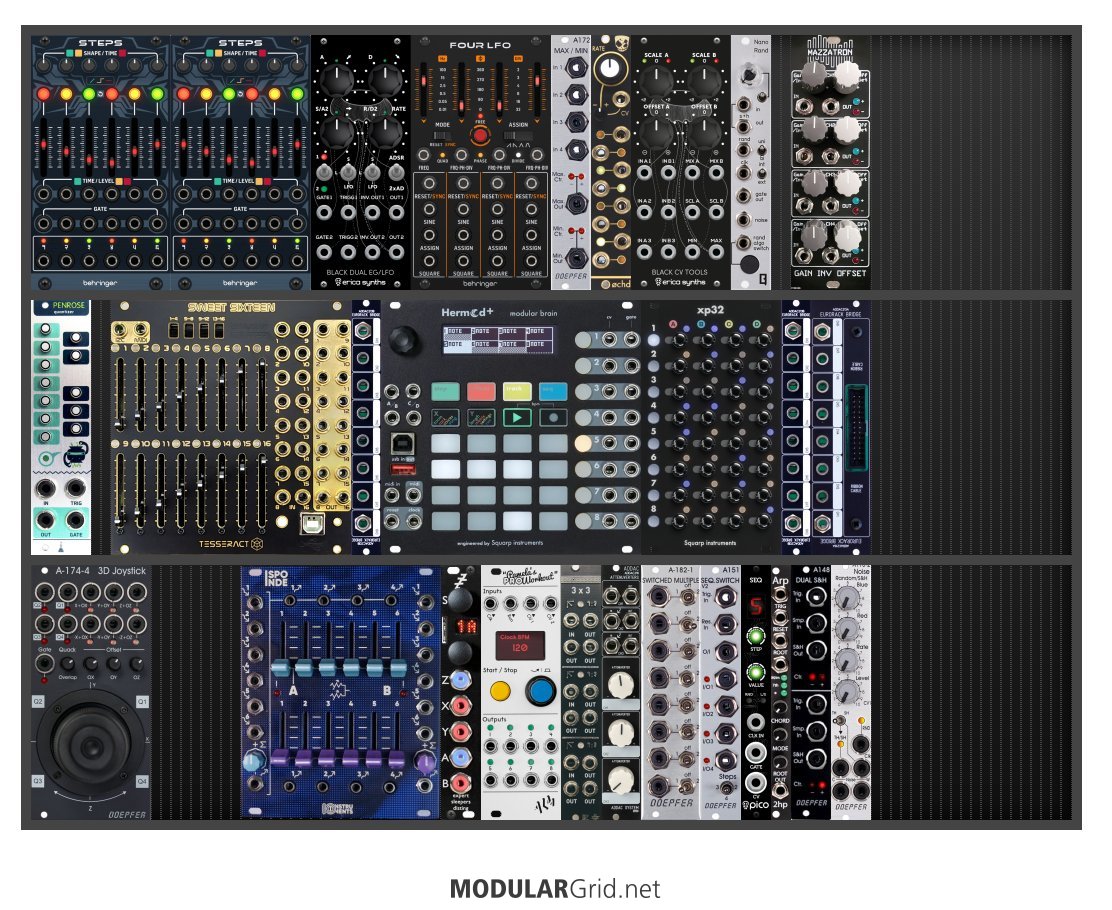Select row 1 button on xp32
This screenshot has width=1112, height=910.
(653, 340)
